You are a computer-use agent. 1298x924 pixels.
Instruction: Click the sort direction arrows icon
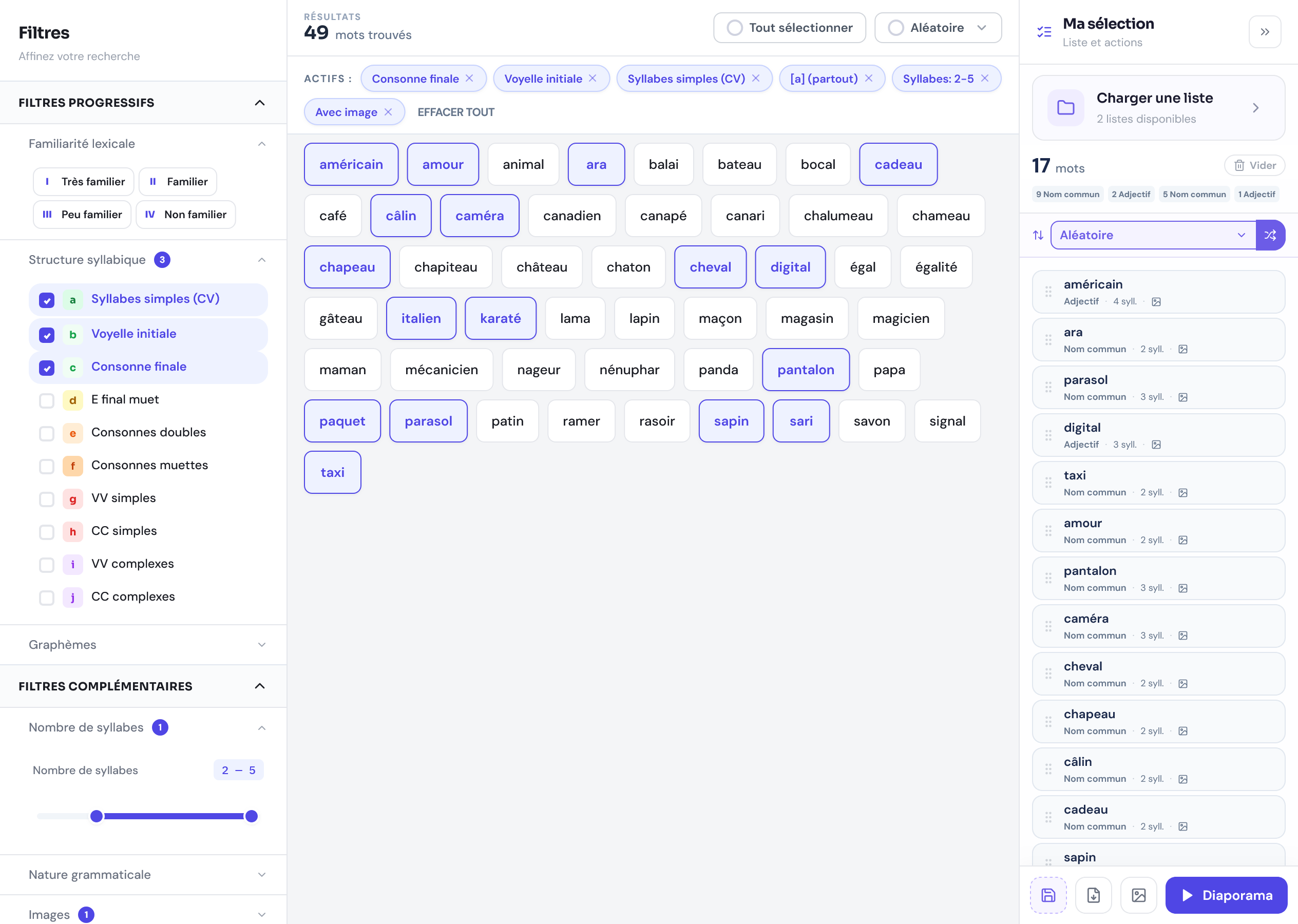[x=1038, y=235]
